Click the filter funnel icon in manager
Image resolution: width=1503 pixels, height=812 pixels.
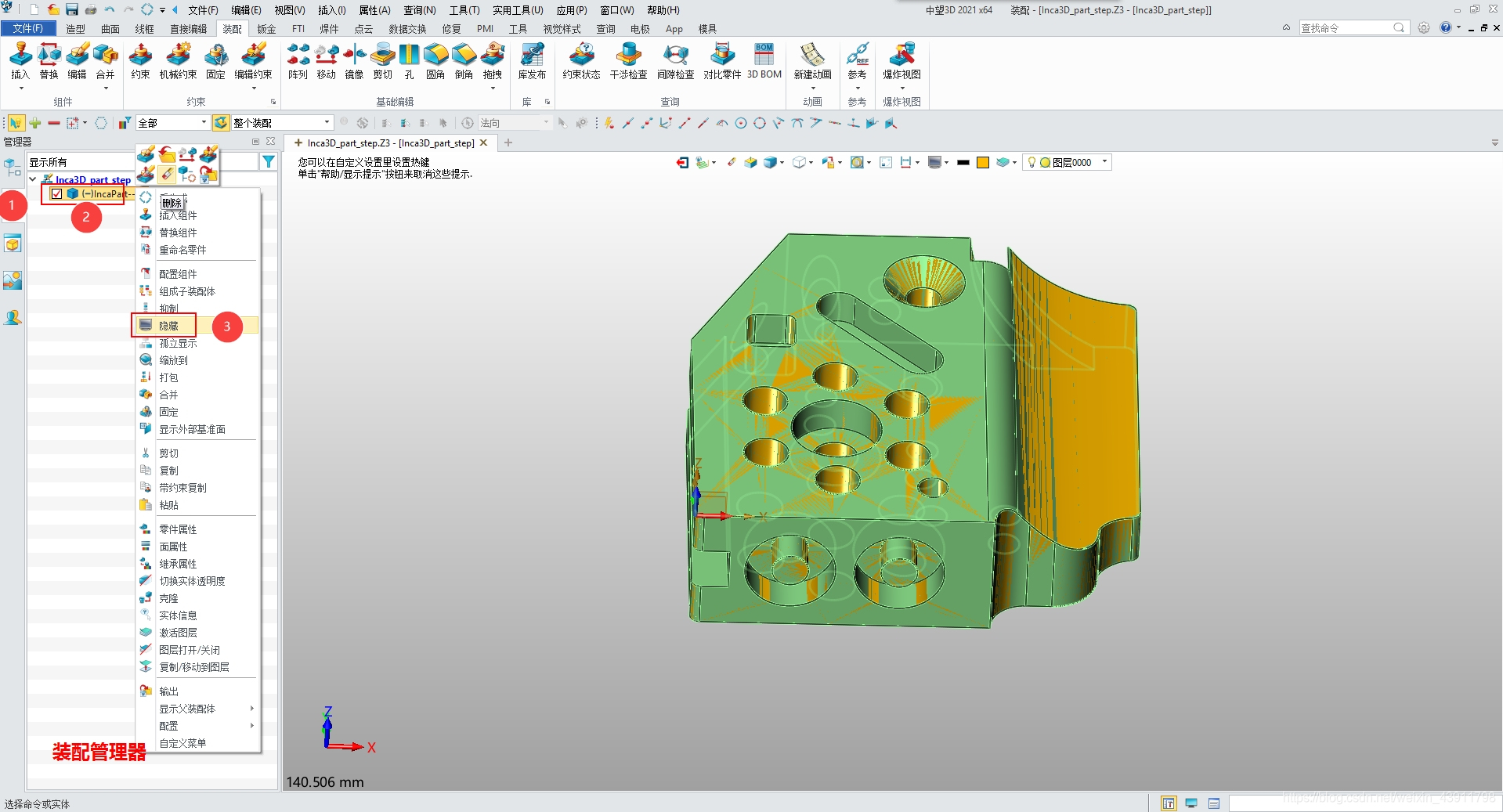pos(269,162)
